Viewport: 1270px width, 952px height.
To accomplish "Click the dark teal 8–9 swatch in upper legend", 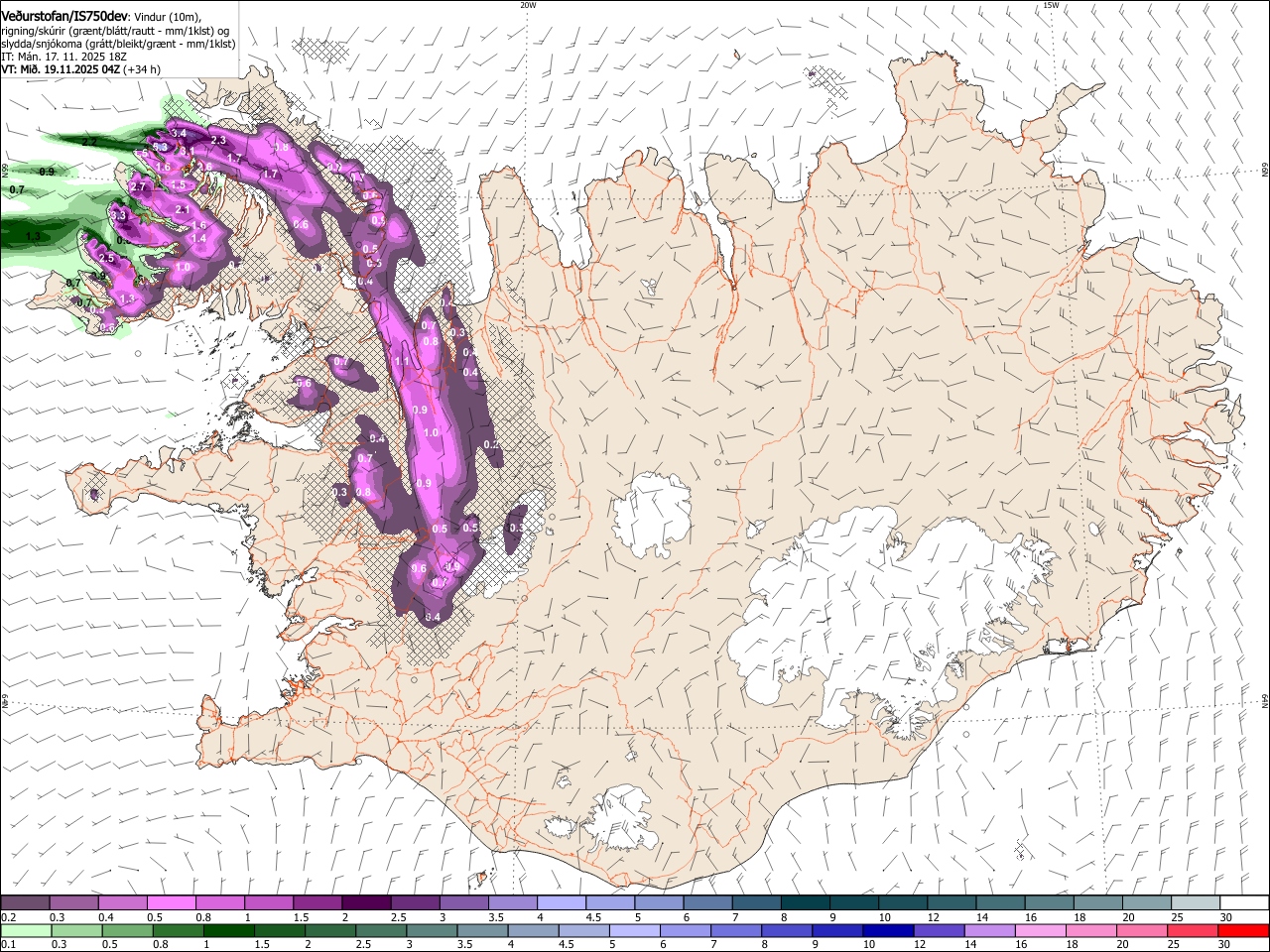I will (806, 902).
